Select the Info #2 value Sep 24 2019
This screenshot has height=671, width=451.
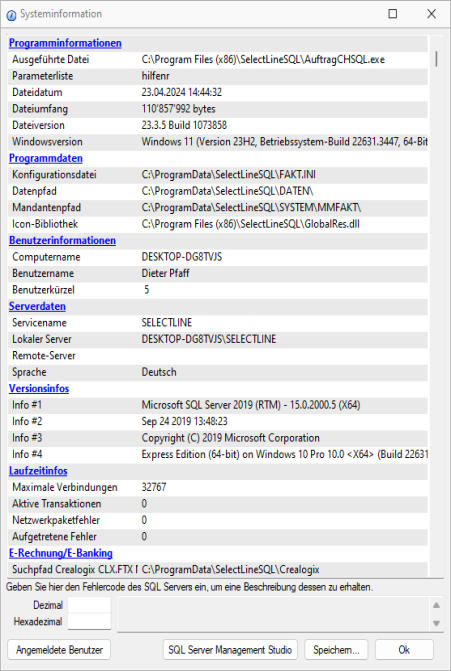pos(184,421)
